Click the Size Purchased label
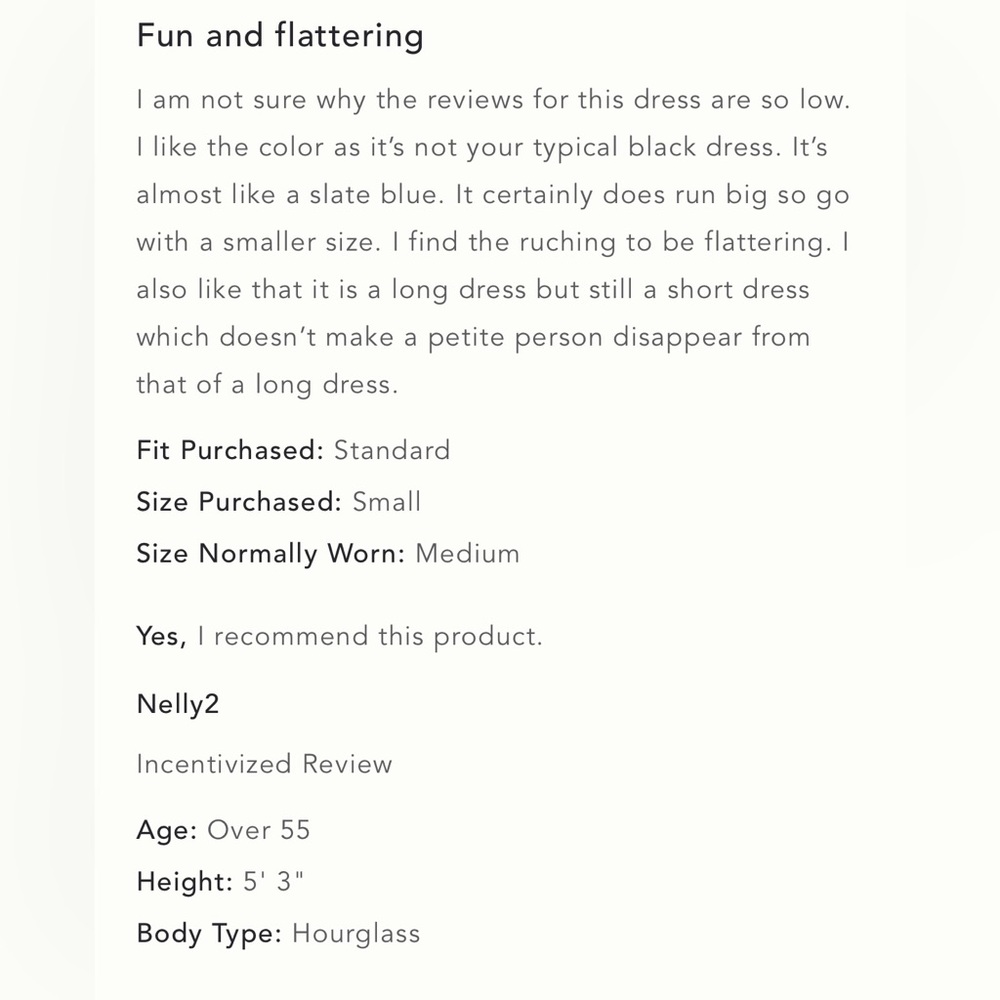Screen dimensions: 1000x1000 239,502
